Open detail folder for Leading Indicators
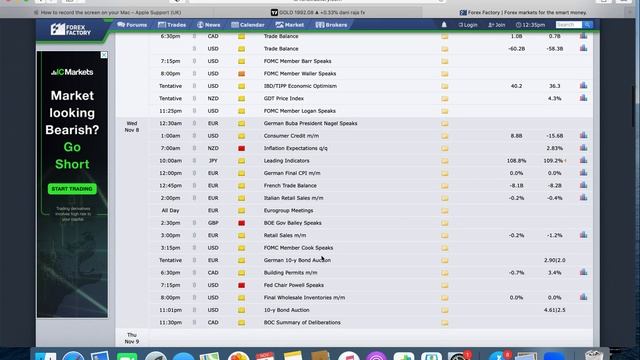 tap(444, 161)
